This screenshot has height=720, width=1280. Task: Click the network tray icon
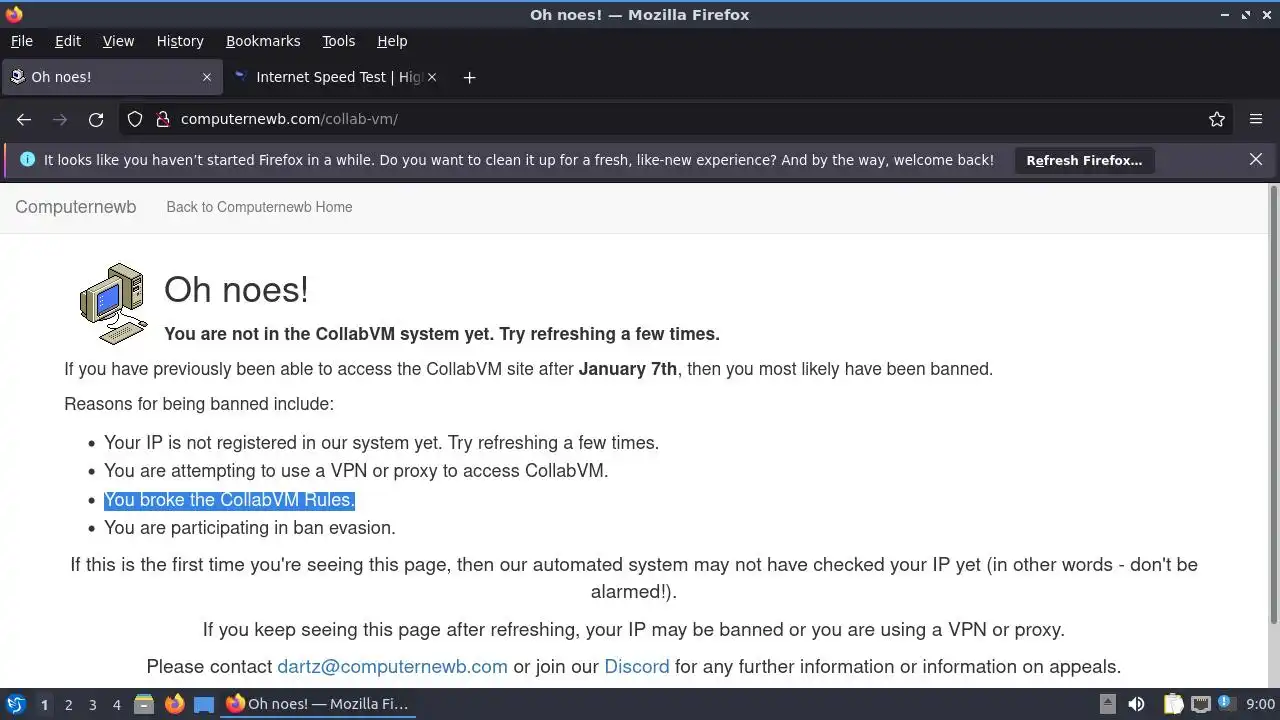(1201, 704)
